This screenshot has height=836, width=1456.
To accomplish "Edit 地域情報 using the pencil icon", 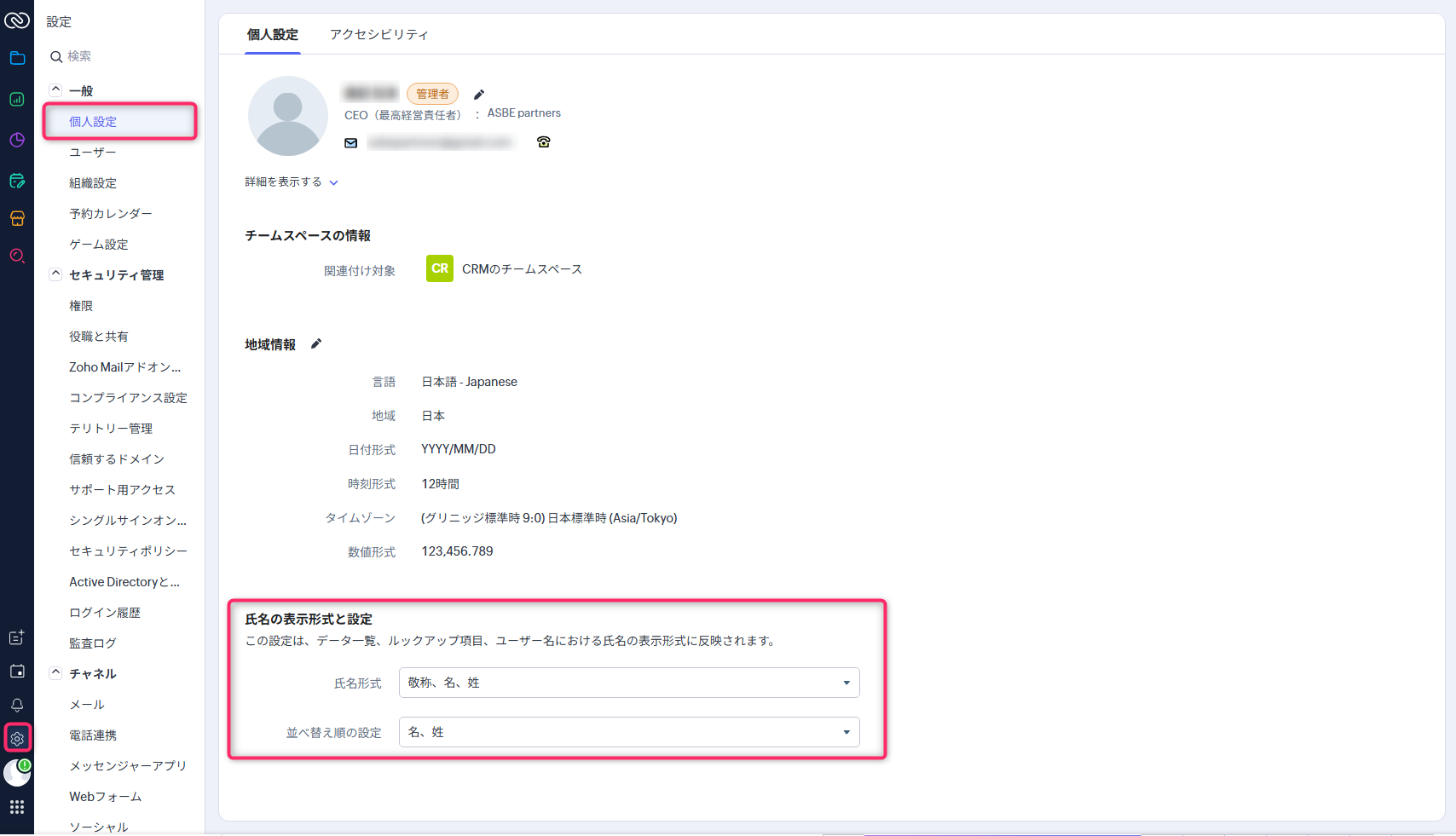I will (x=316, y=344).
